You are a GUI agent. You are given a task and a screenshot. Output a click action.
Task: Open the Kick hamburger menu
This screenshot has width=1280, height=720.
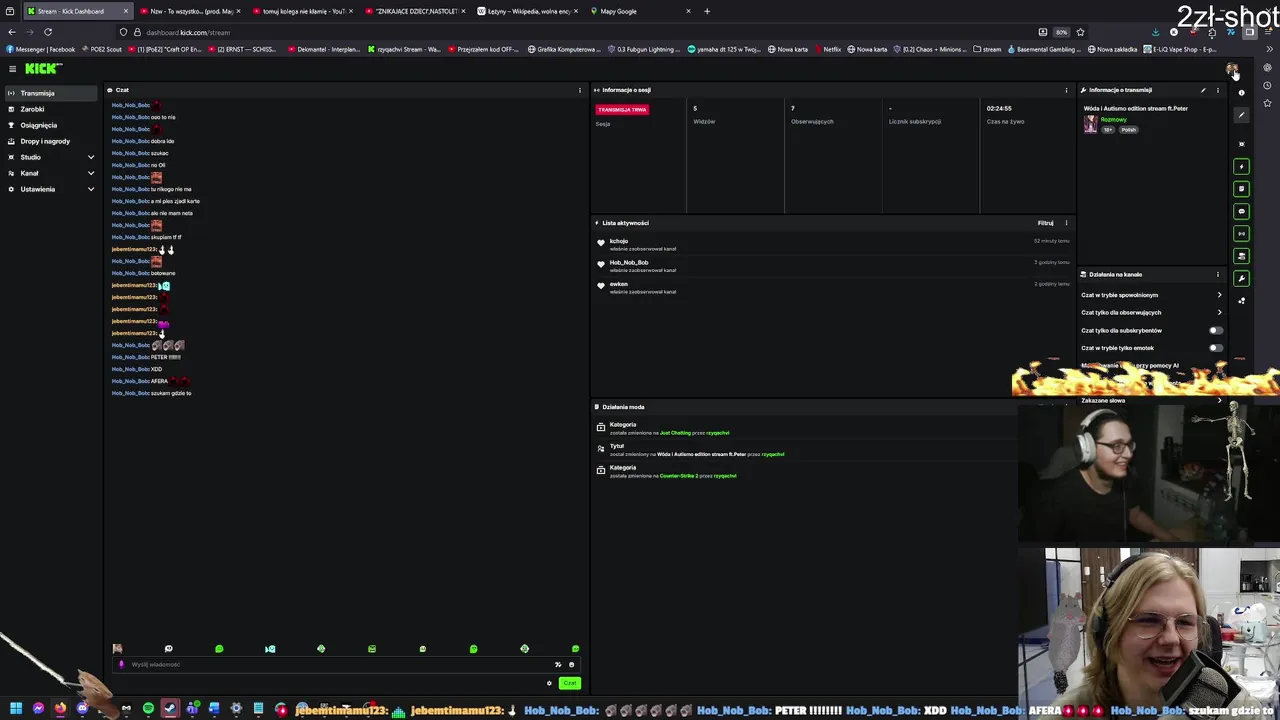[12, 68]
